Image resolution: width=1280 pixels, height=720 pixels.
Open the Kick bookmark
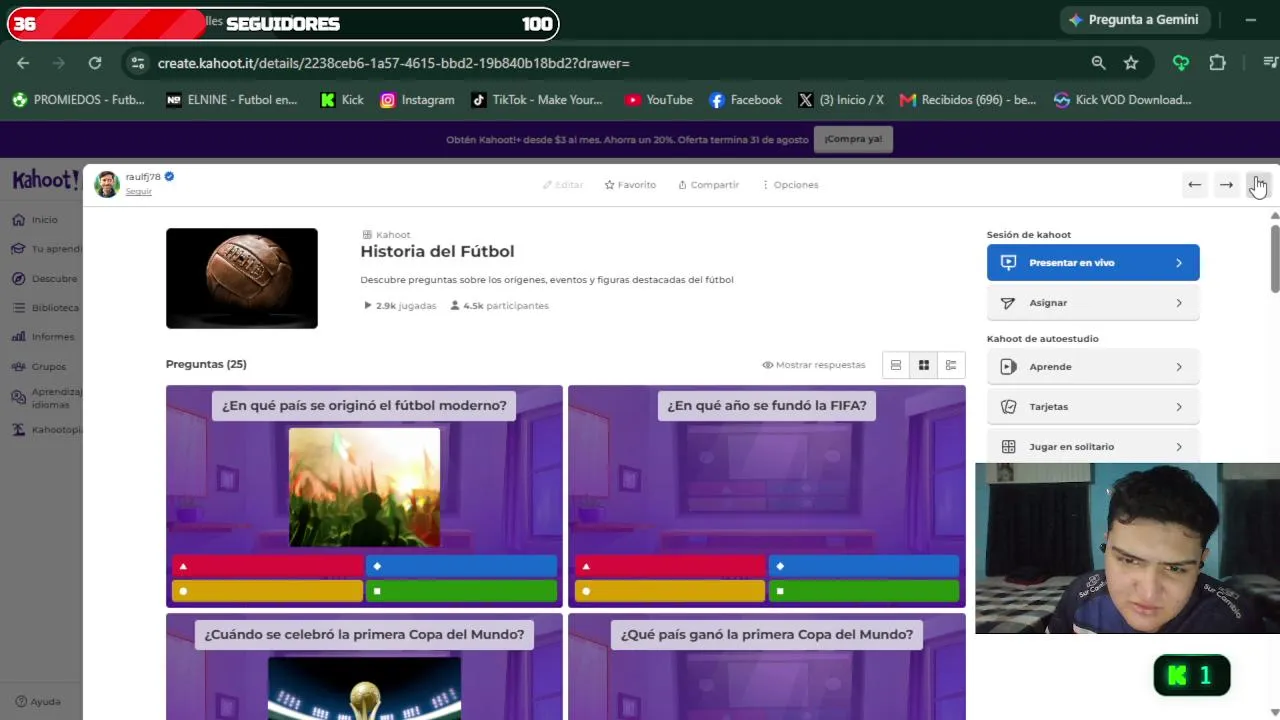click(342, 100)
